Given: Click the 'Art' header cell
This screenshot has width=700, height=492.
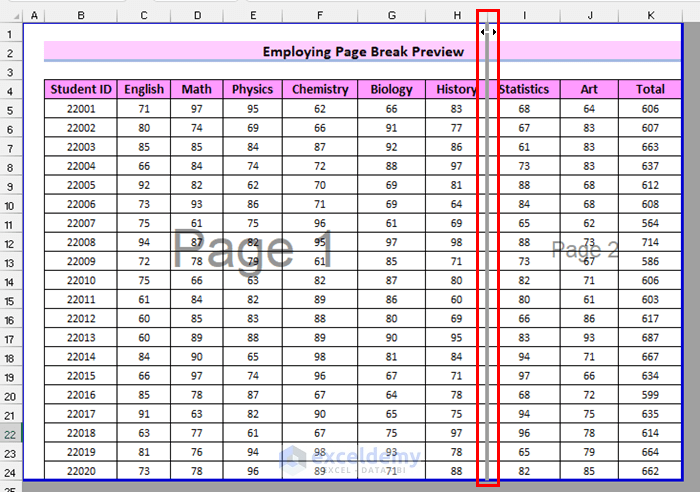Looking at the screenshot, I should pyautogui.click(x=589, y=89).
